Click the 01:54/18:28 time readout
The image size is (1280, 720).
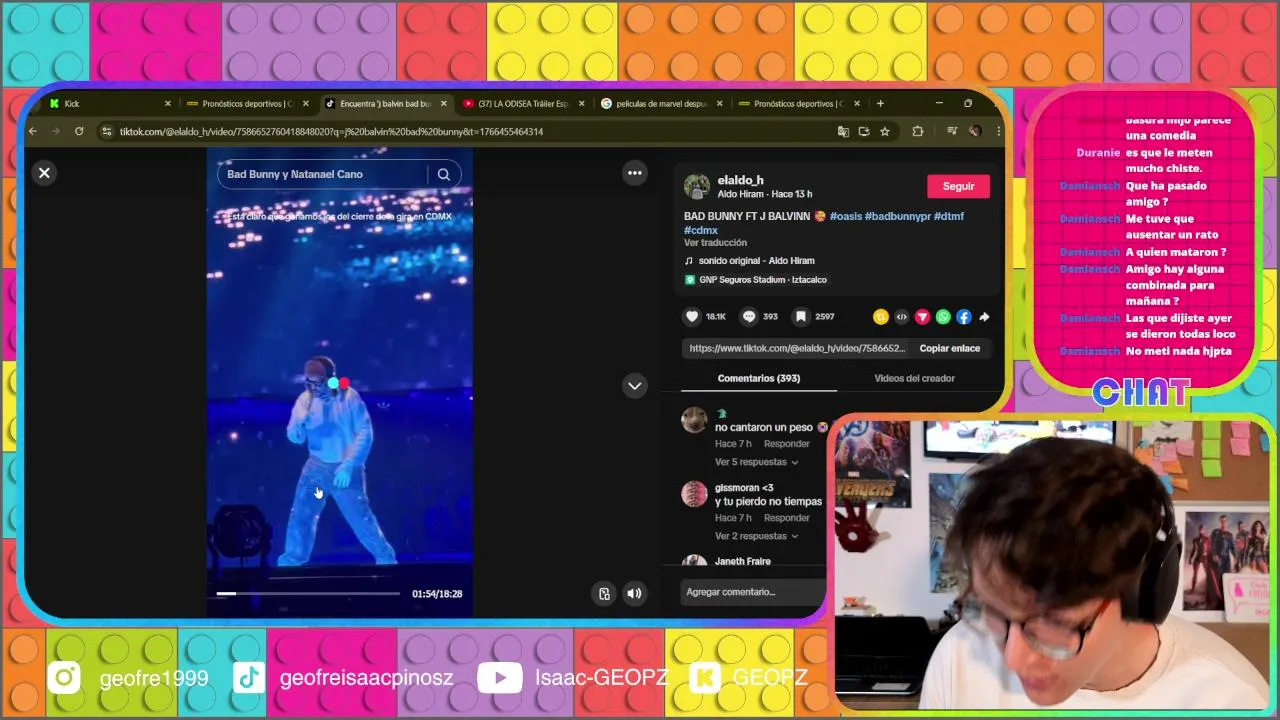pos(437,594)
